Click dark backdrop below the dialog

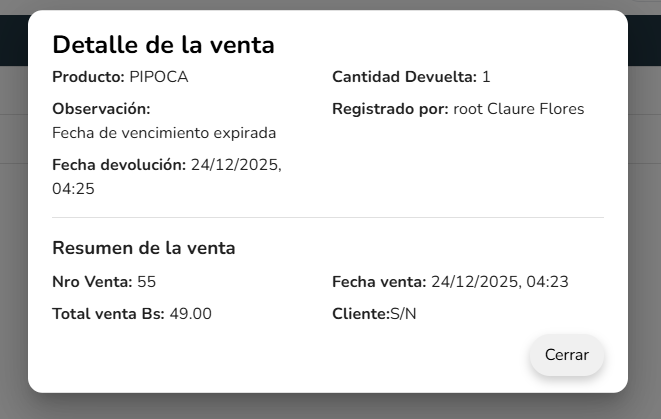tap(330, 406)
